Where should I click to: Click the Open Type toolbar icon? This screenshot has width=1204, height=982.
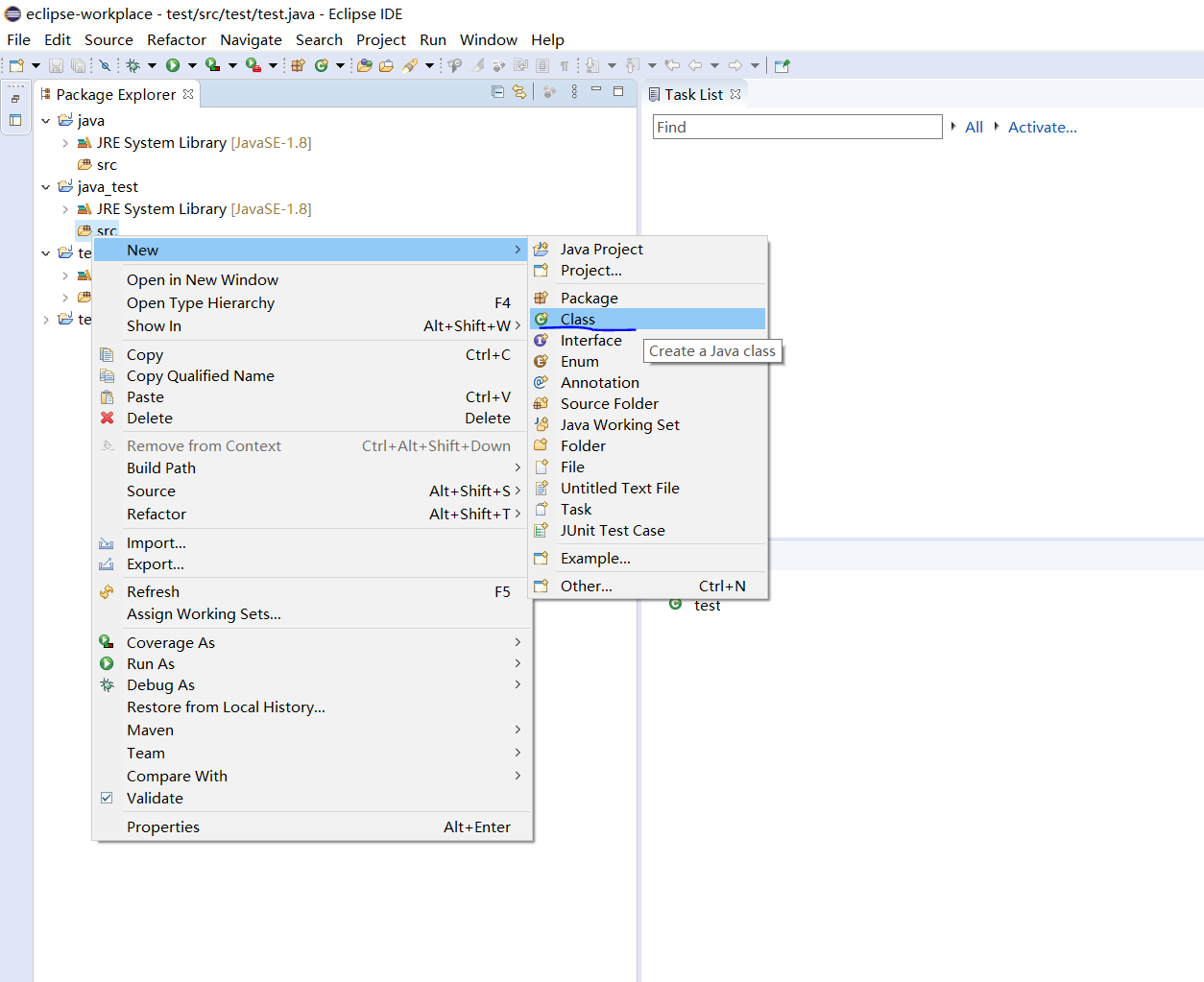pos(365,65)
